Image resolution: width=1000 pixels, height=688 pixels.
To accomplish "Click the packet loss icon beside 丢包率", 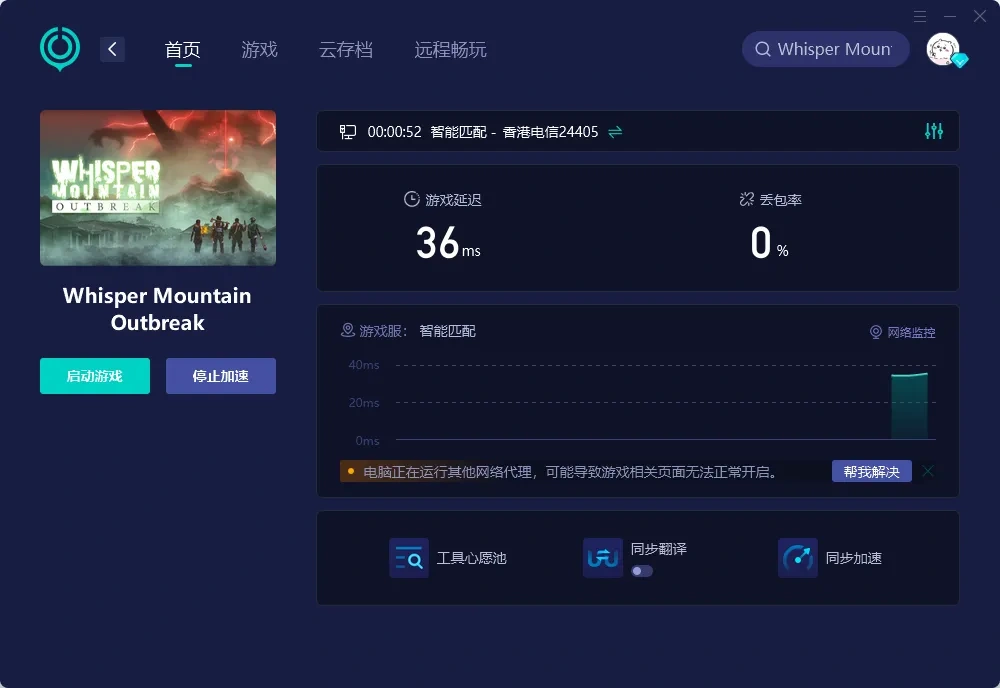I will pyautogui.click(x=746, y=200).
